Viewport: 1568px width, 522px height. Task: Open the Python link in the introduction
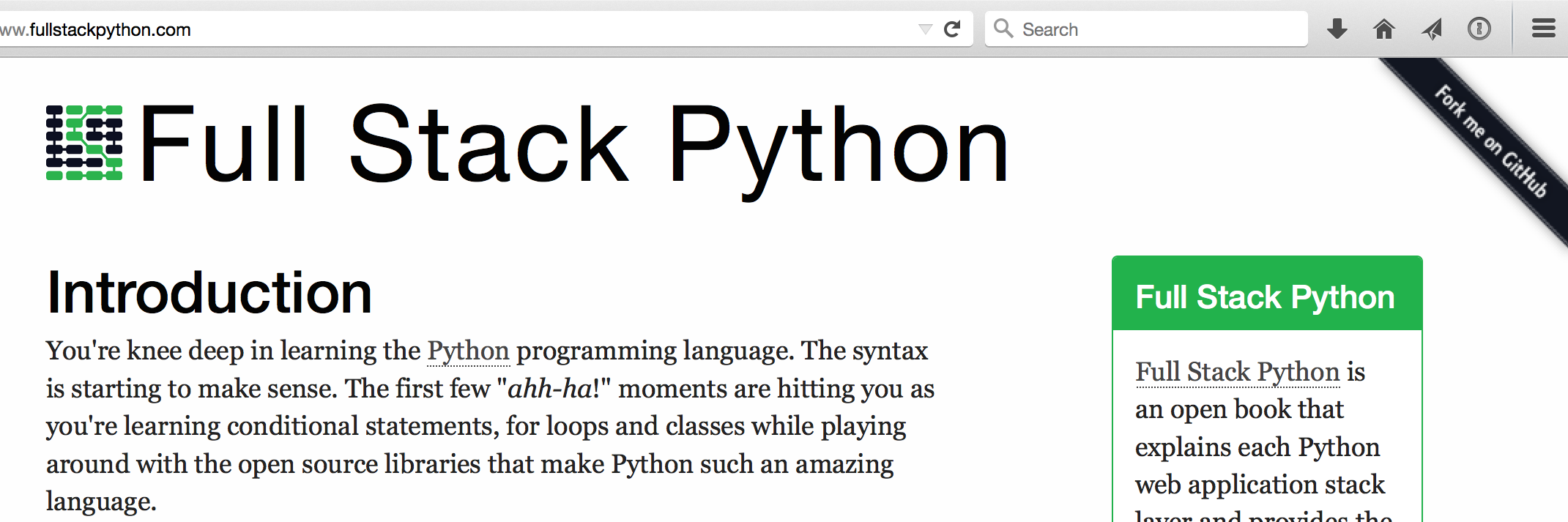click(x=468, y=351)
